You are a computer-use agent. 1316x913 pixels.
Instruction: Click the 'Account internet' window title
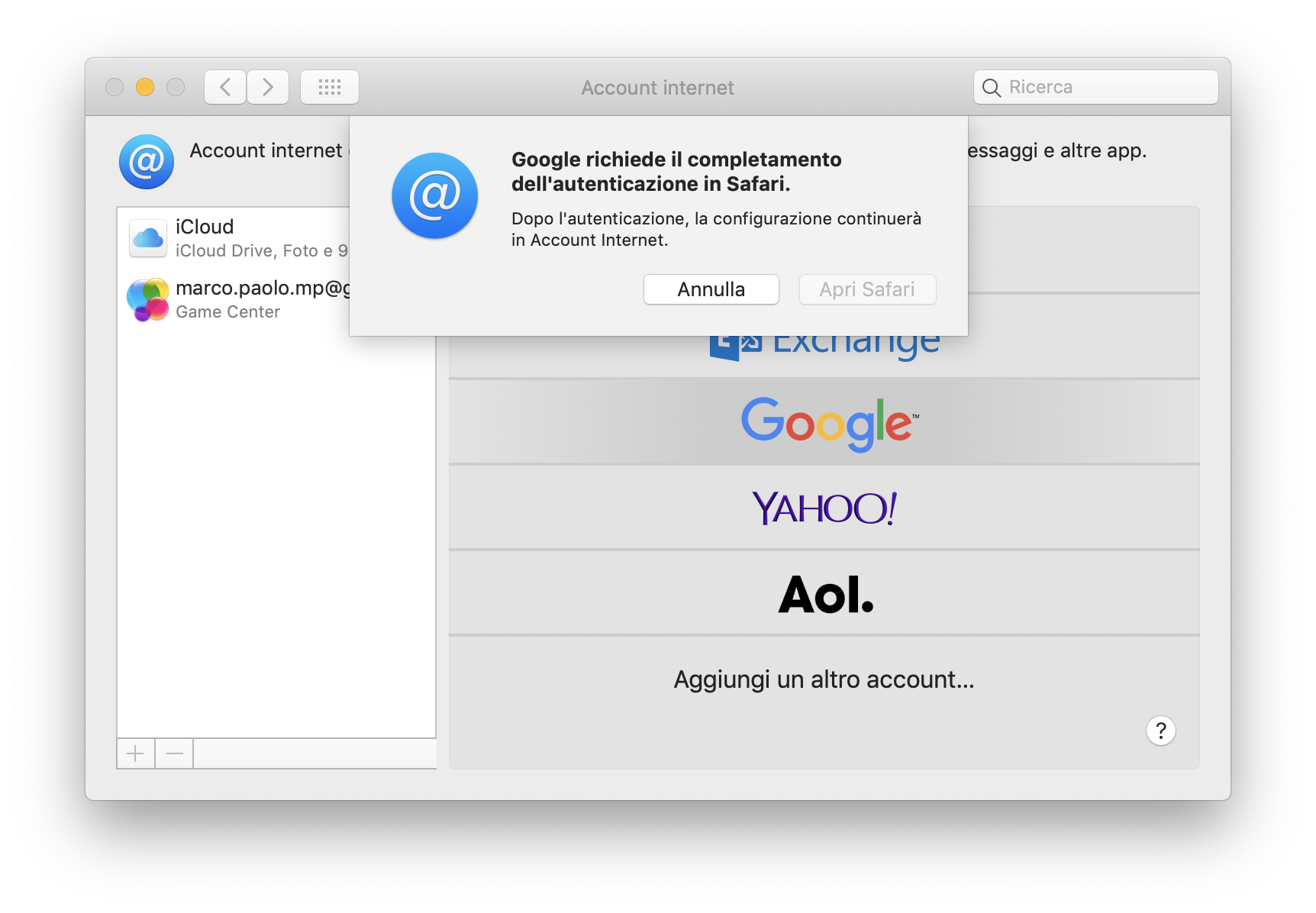658,88
